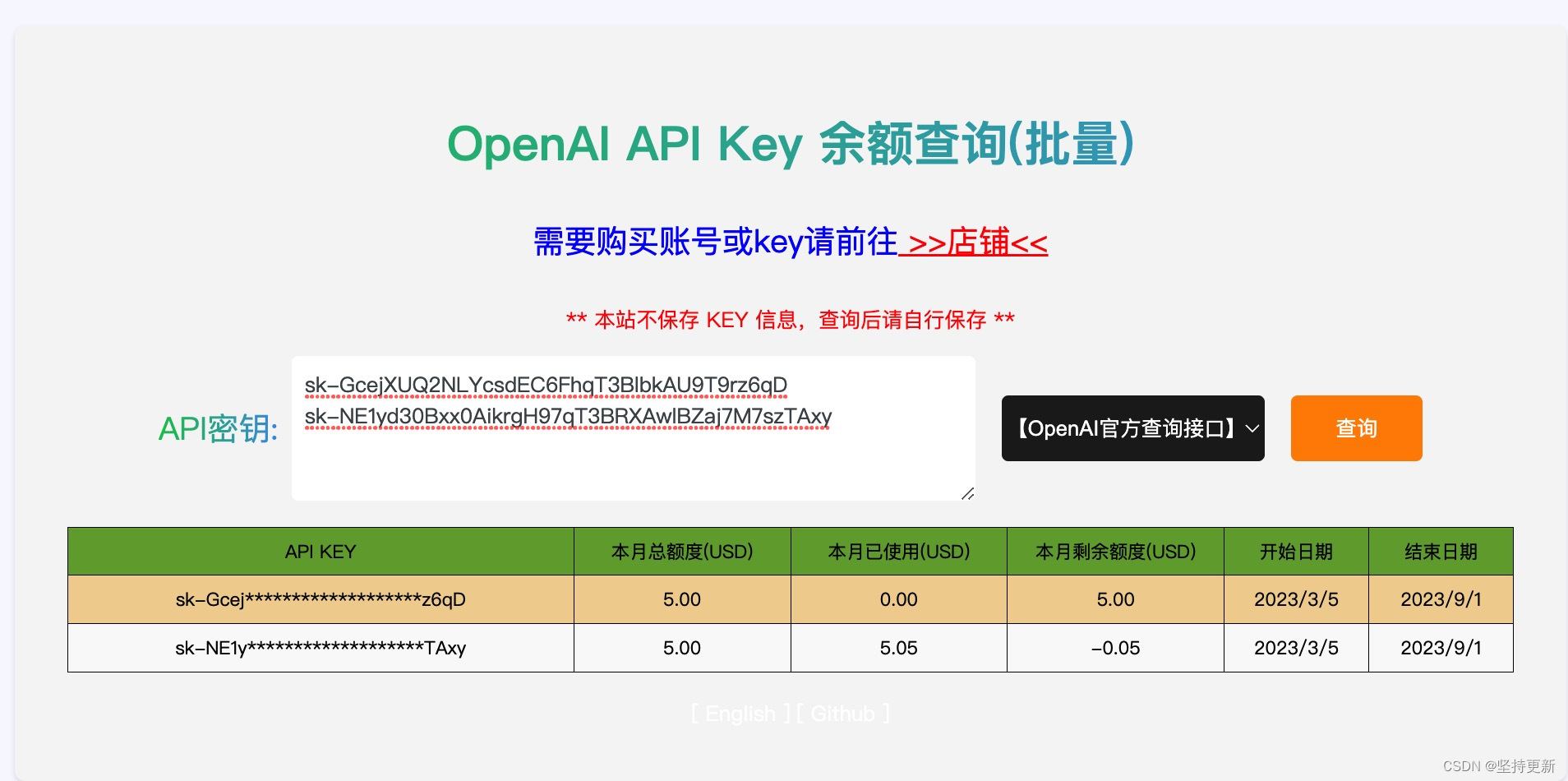Open the OpenAI官方查询接口 dropdown

click(x=1132, y=428)
